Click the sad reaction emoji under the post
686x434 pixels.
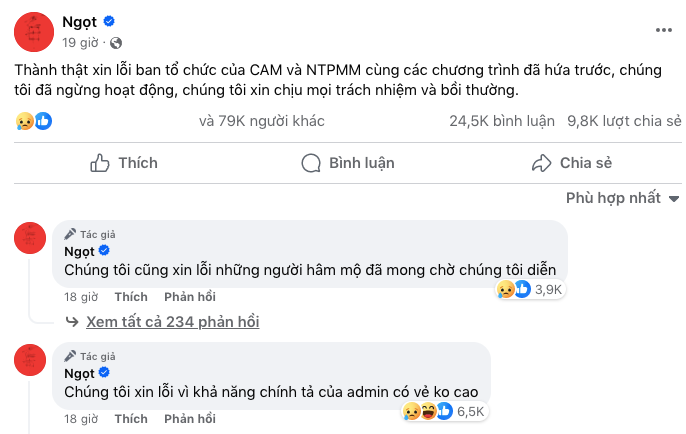click(x=24, y=121)
